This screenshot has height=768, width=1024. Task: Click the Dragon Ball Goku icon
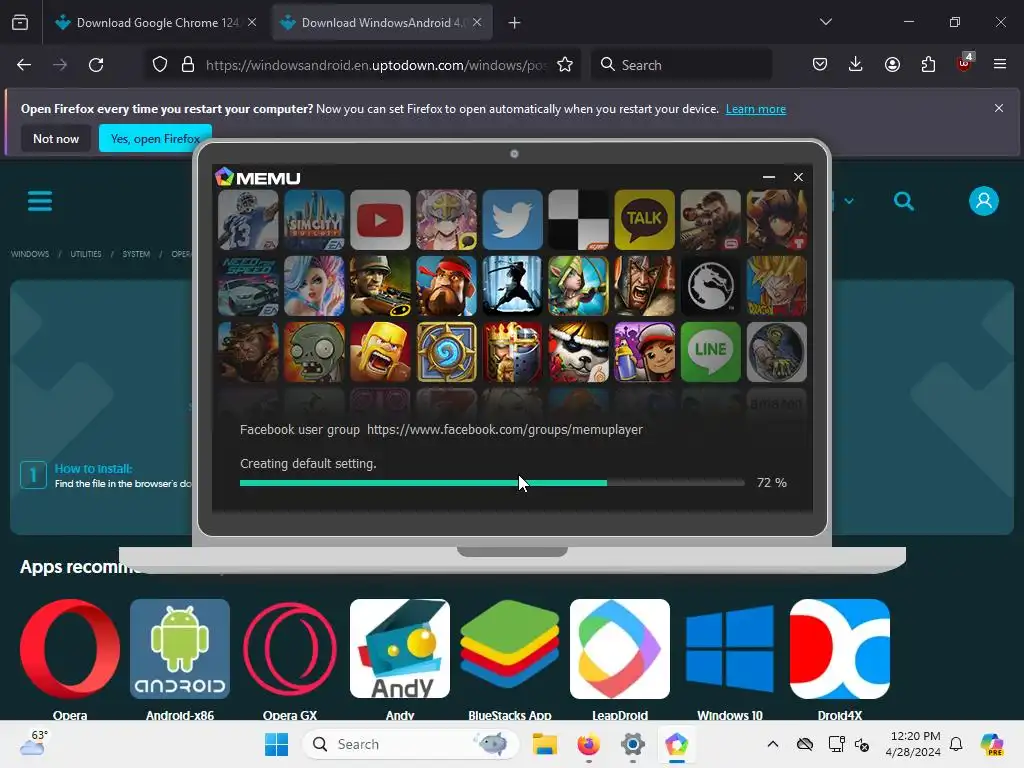(x=776, y=286)
